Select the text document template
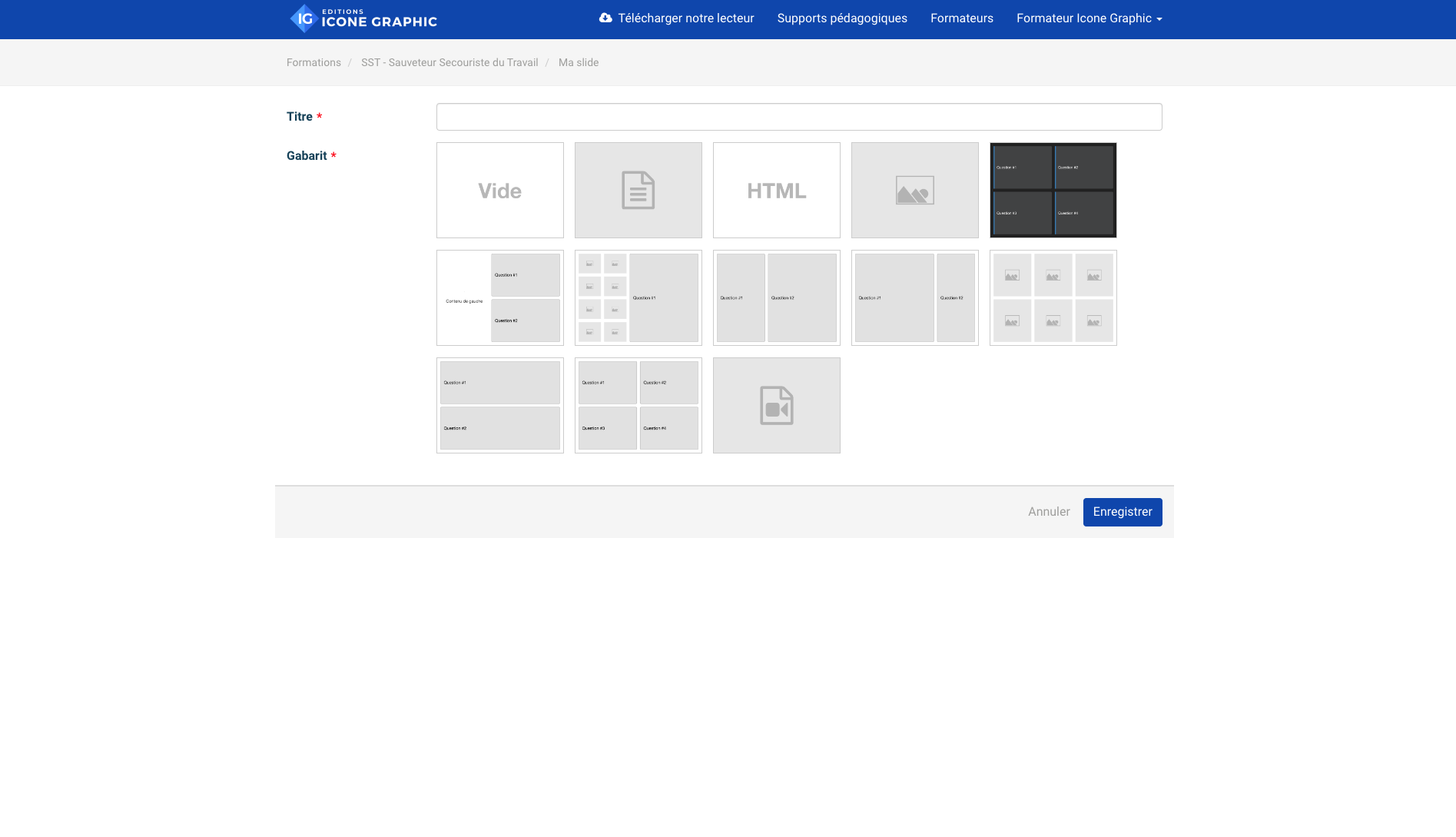 (x=638, y=190)
